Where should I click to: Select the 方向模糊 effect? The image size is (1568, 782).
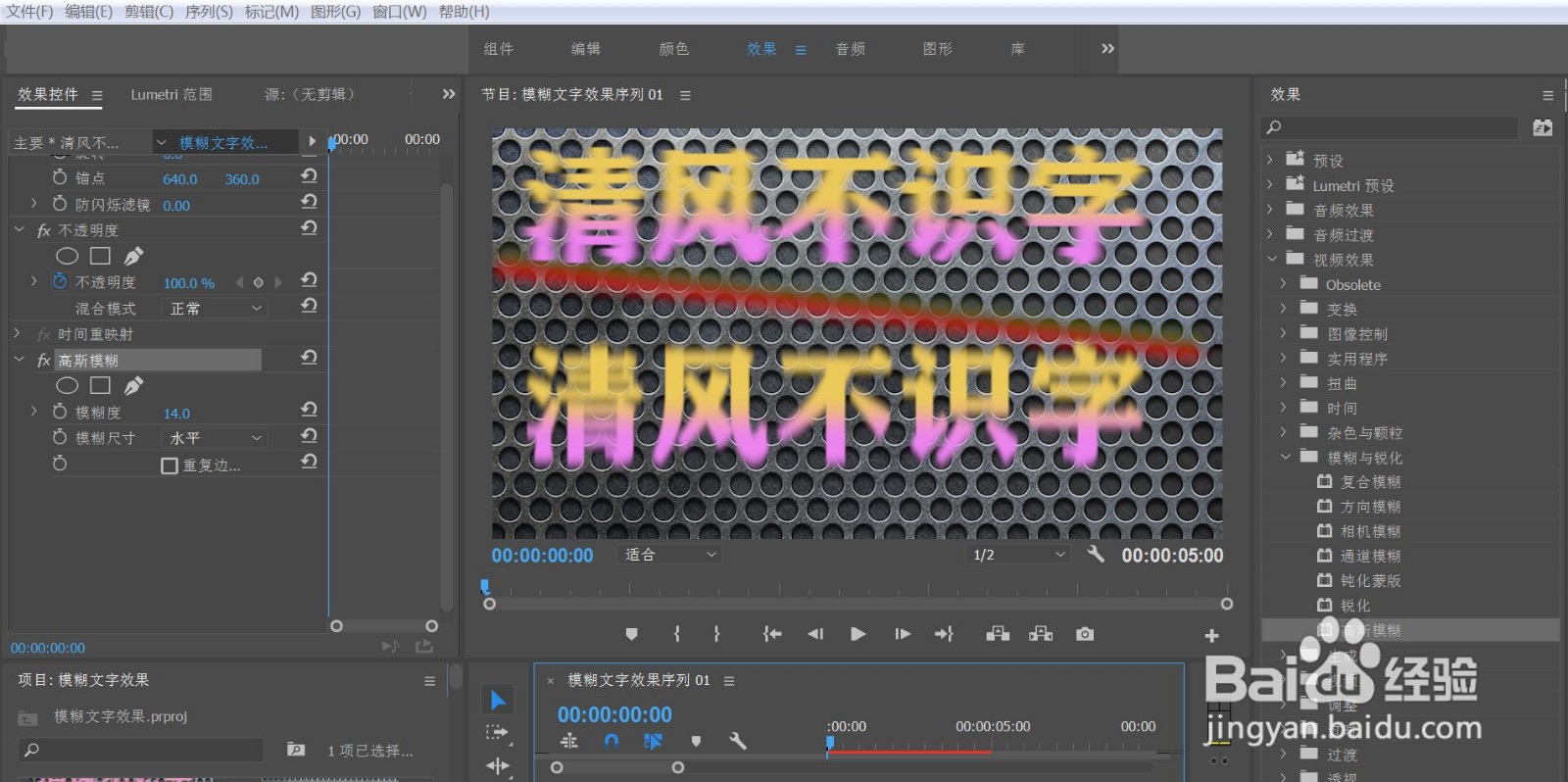point(1370,507)
